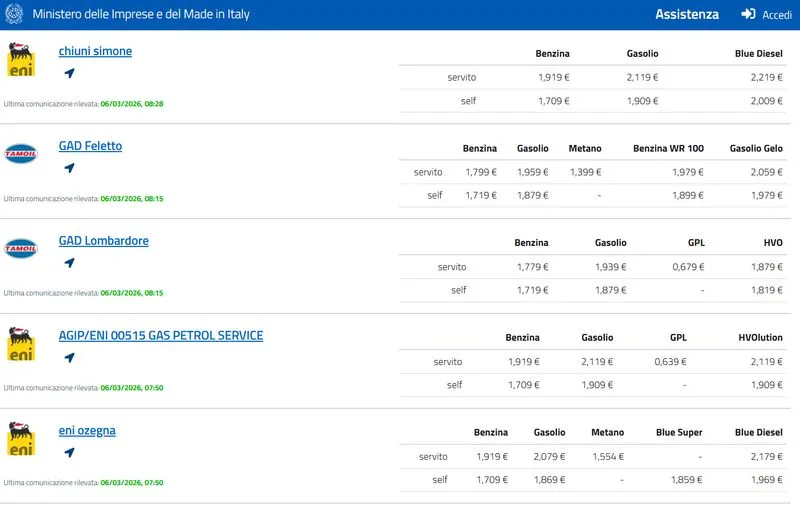Click navigation arrow under GAD Lombardore
The height and width of the screenshot is (505, 800).
coord(69,263)
